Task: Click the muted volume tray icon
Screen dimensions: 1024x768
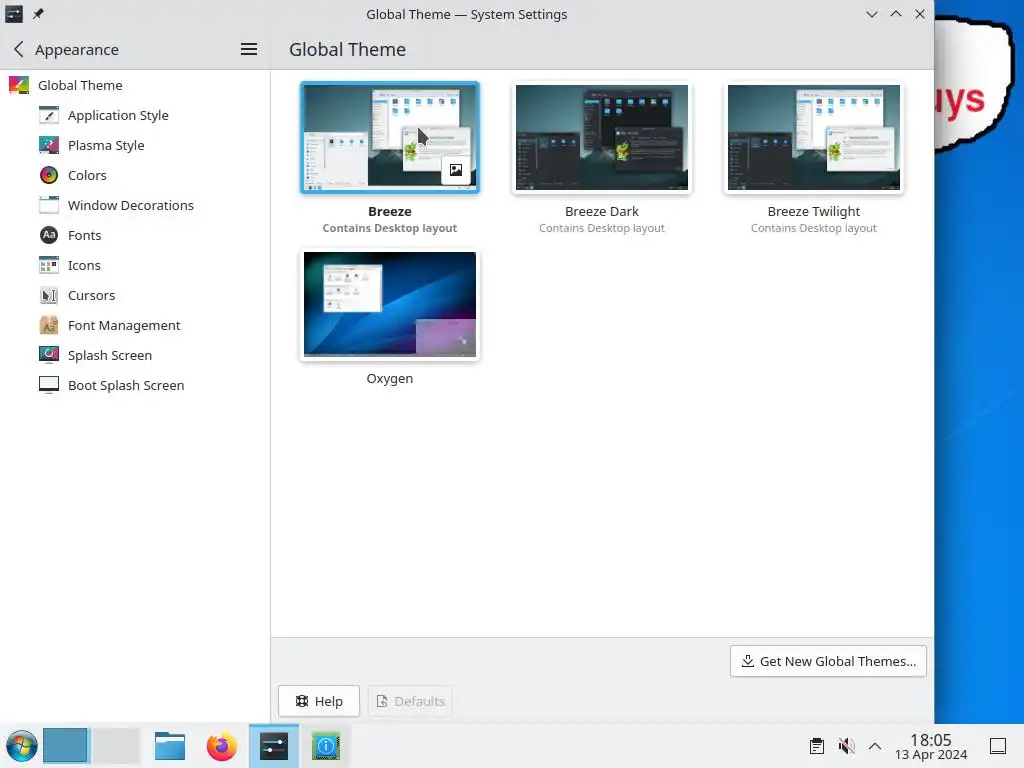Action: click(x=846, y=746)
